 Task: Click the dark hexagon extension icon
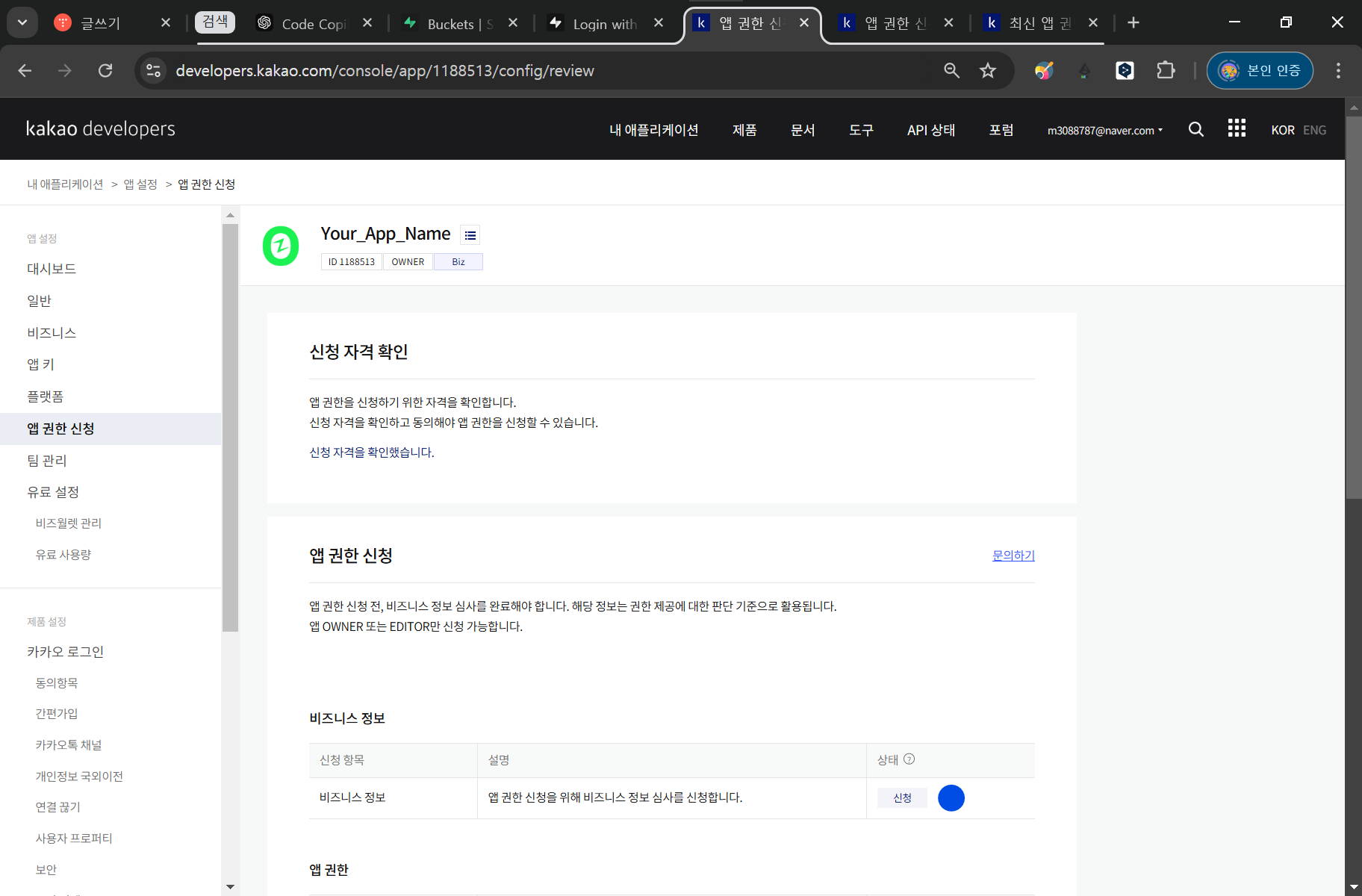[1125, 70]
